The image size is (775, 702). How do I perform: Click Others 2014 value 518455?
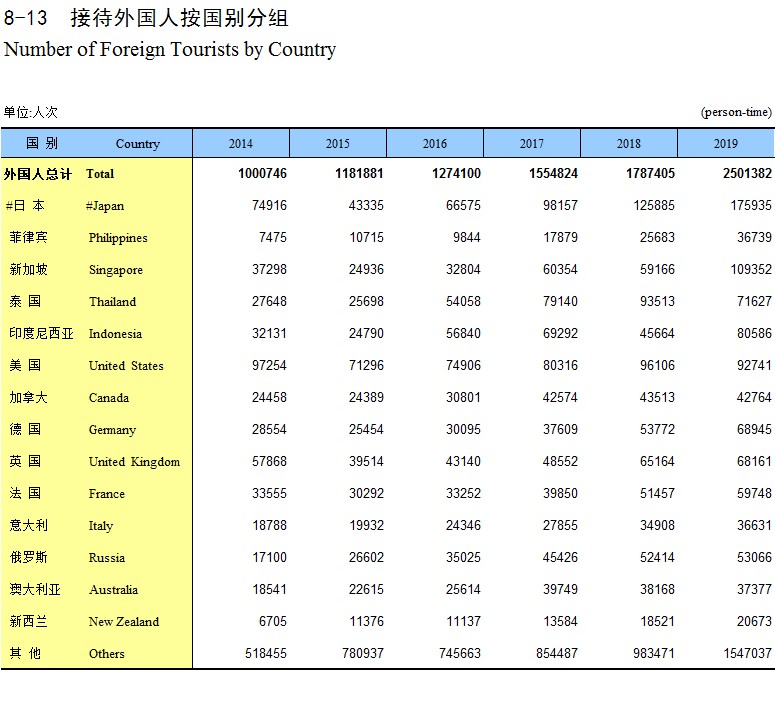[x=266, y=653]
